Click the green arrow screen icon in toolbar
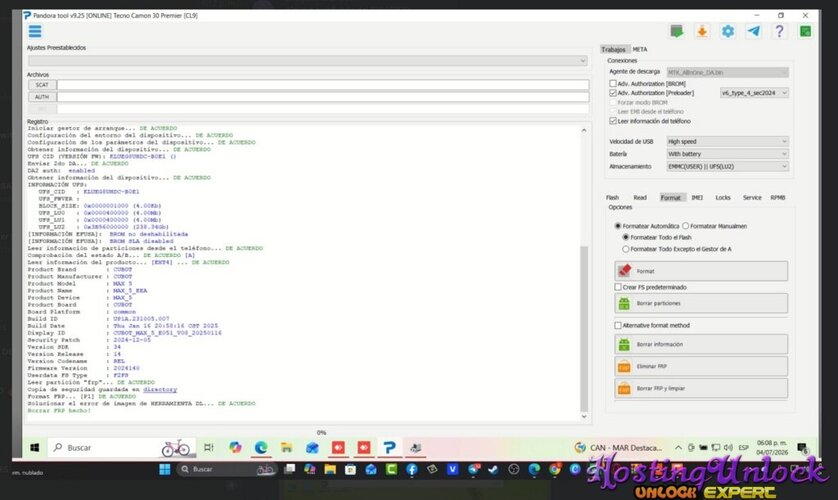 [x=677, y=31]
